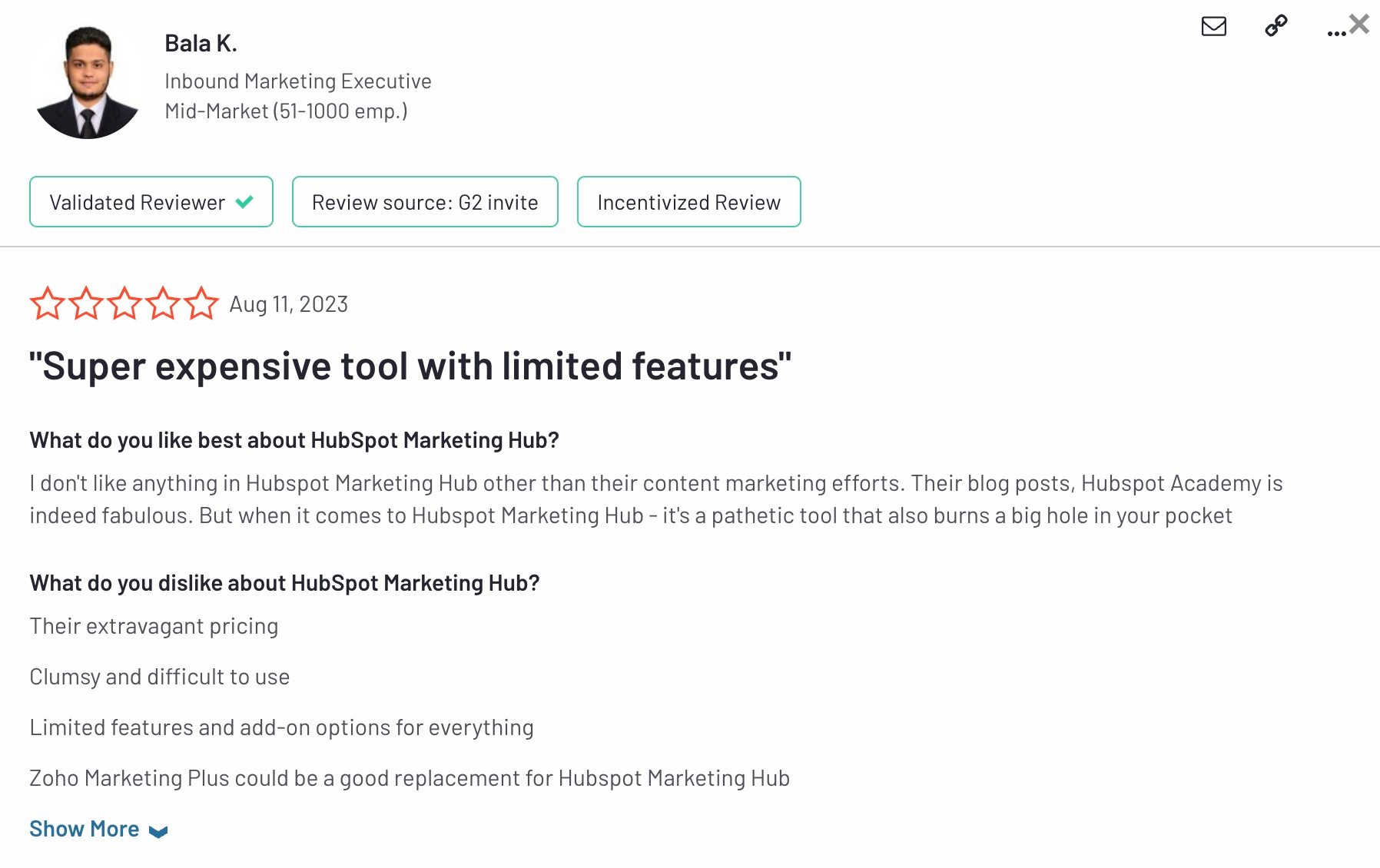The width and height of the screenshot is (1380, 868).
Task: Click the second rating star
Action: tap(86, 304)
